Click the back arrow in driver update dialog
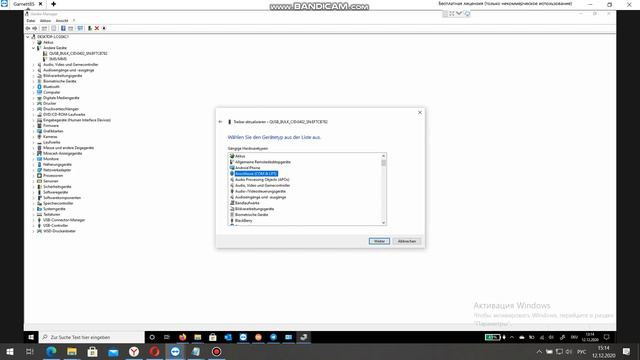 220,122
